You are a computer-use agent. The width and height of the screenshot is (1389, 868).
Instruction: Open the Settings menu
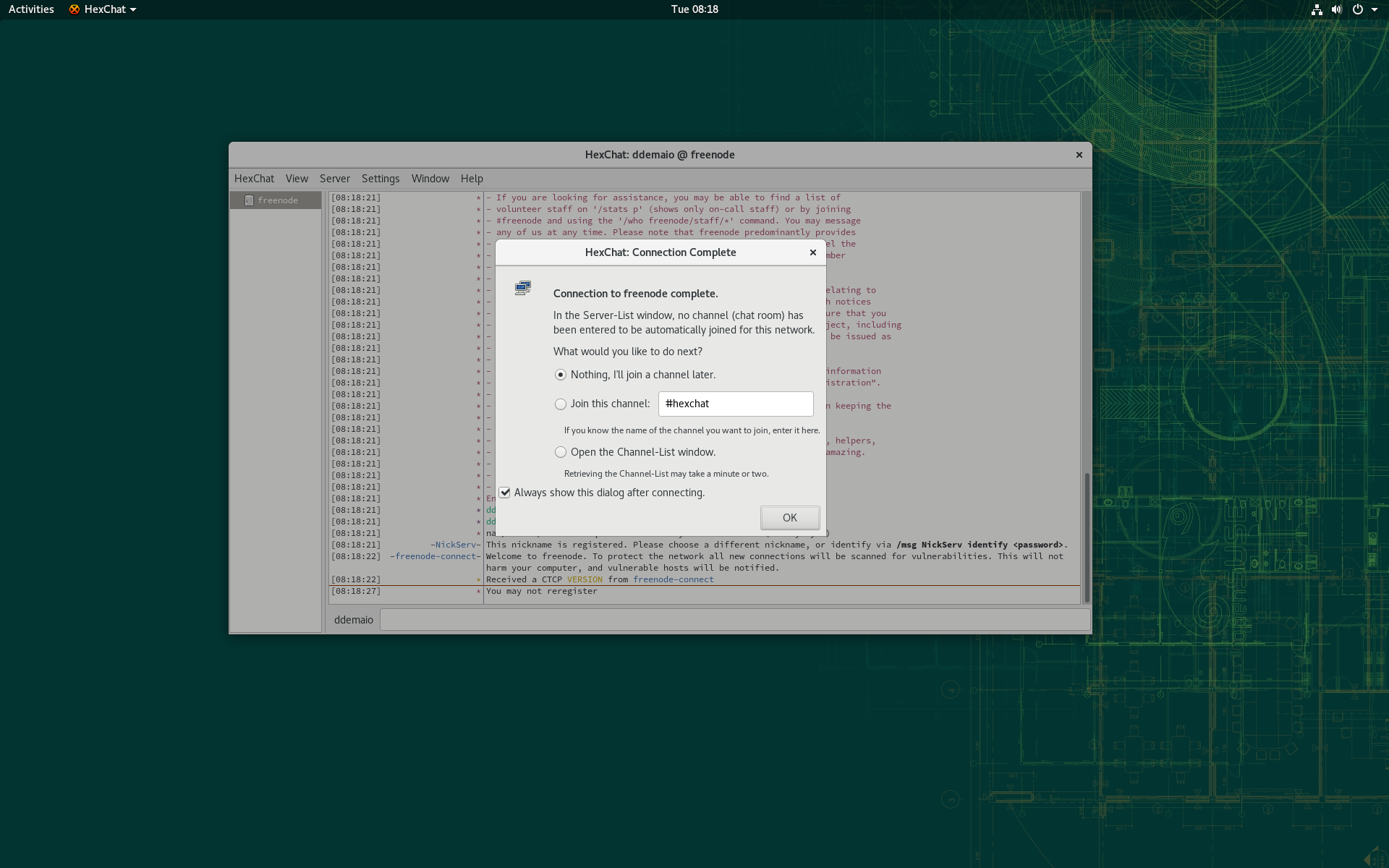[380, 179]
